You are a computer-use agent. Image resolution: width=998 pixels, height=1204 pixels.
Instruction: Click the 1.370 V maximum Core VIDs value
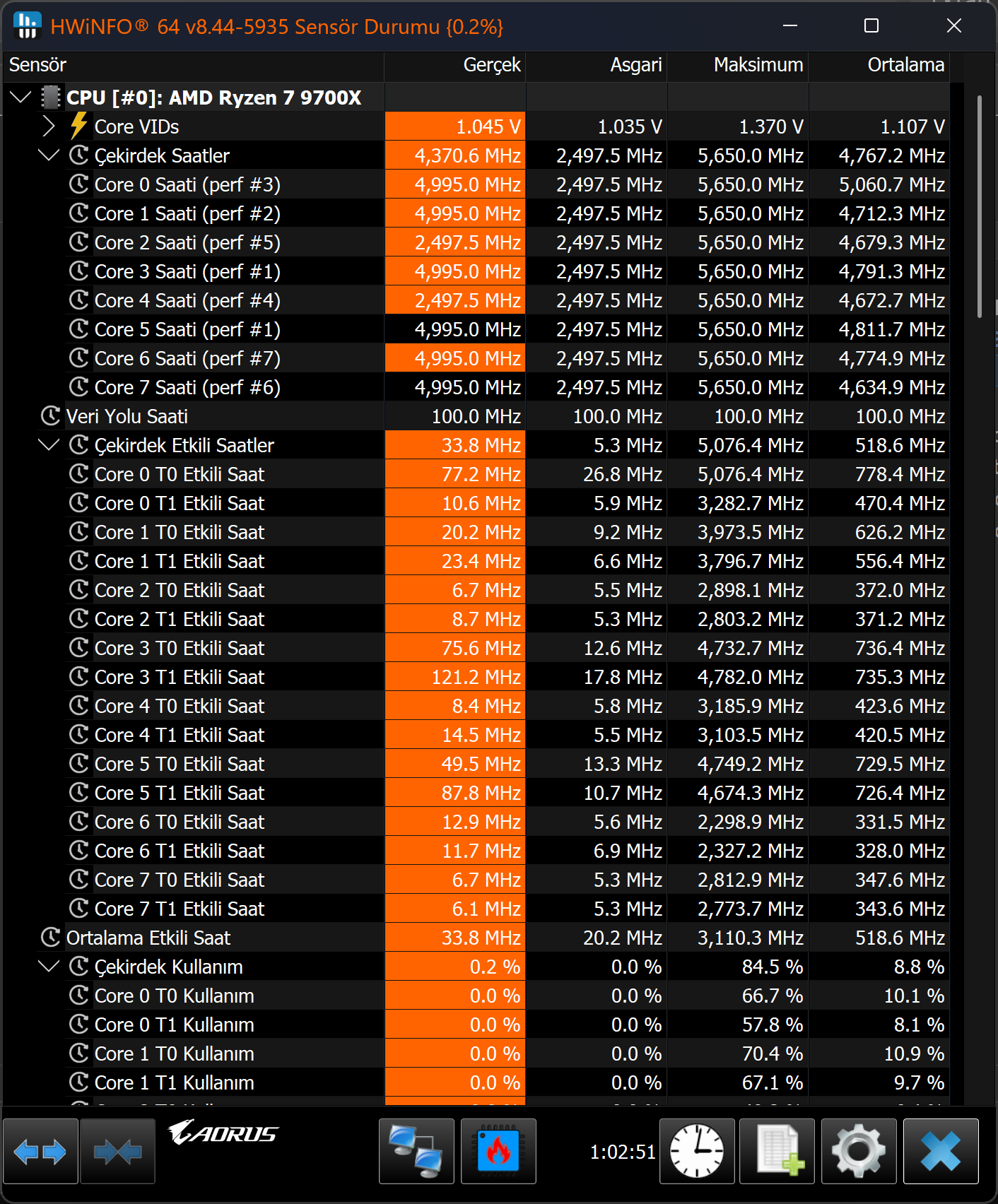point(739,126)
